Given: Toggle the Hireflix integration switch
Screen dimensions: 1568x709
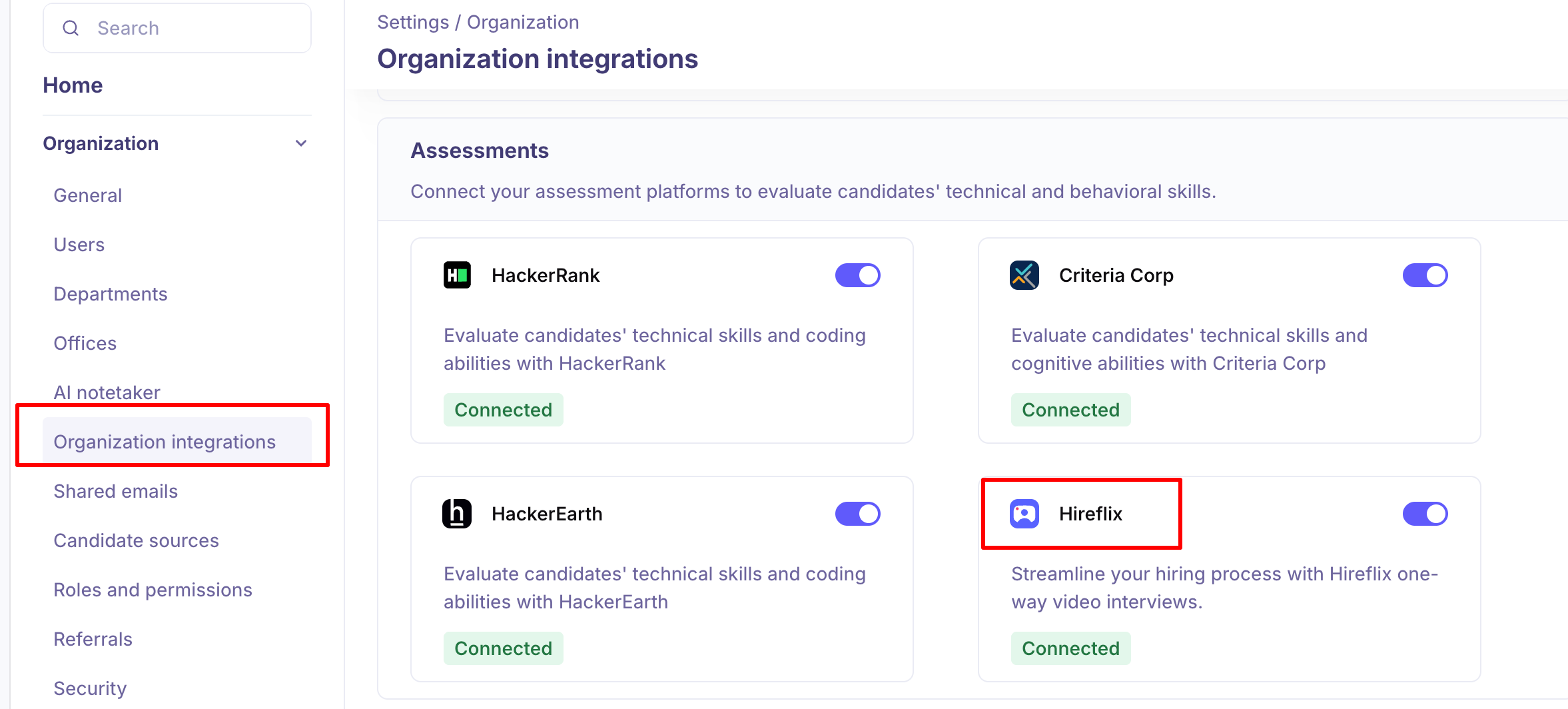Looking at the screenshot, I should coord(1425,514).
